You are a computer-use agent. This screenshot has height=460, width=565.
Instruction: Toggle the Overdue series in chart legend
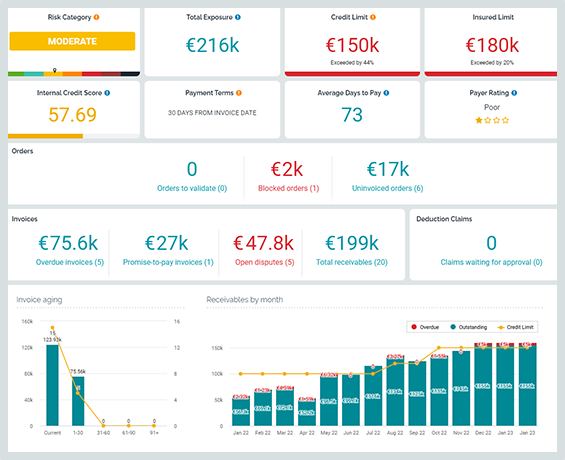425,327
